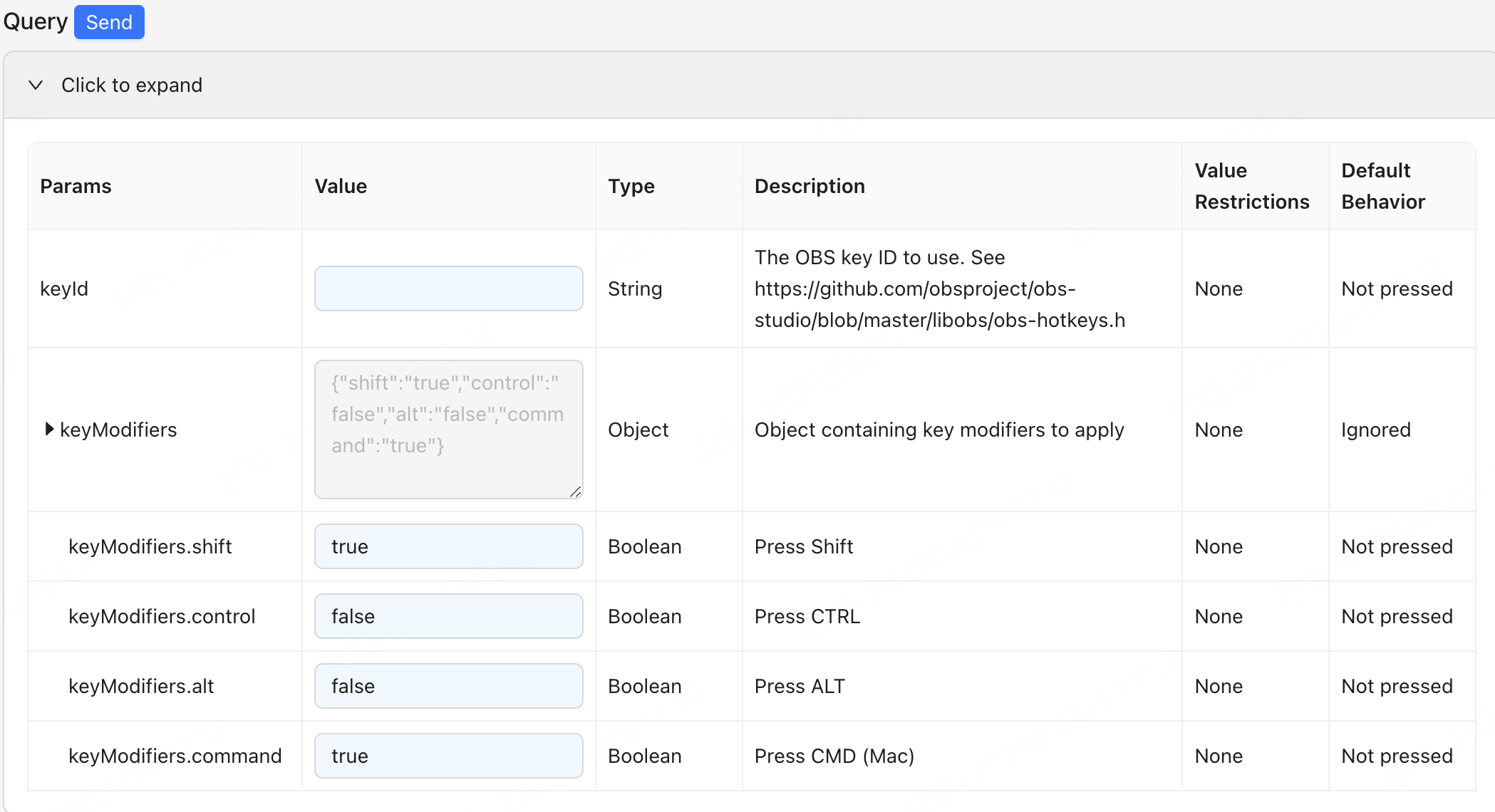Viewport: 1495px width, 812px height.
Task: Edit the keyModifiers.control value field
Action: click(448, 616)
